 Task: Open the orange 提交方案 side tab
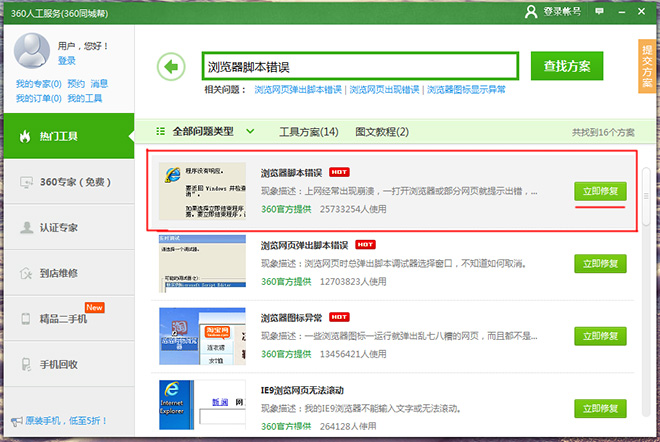pyautogui.click(x=647, y=66)
